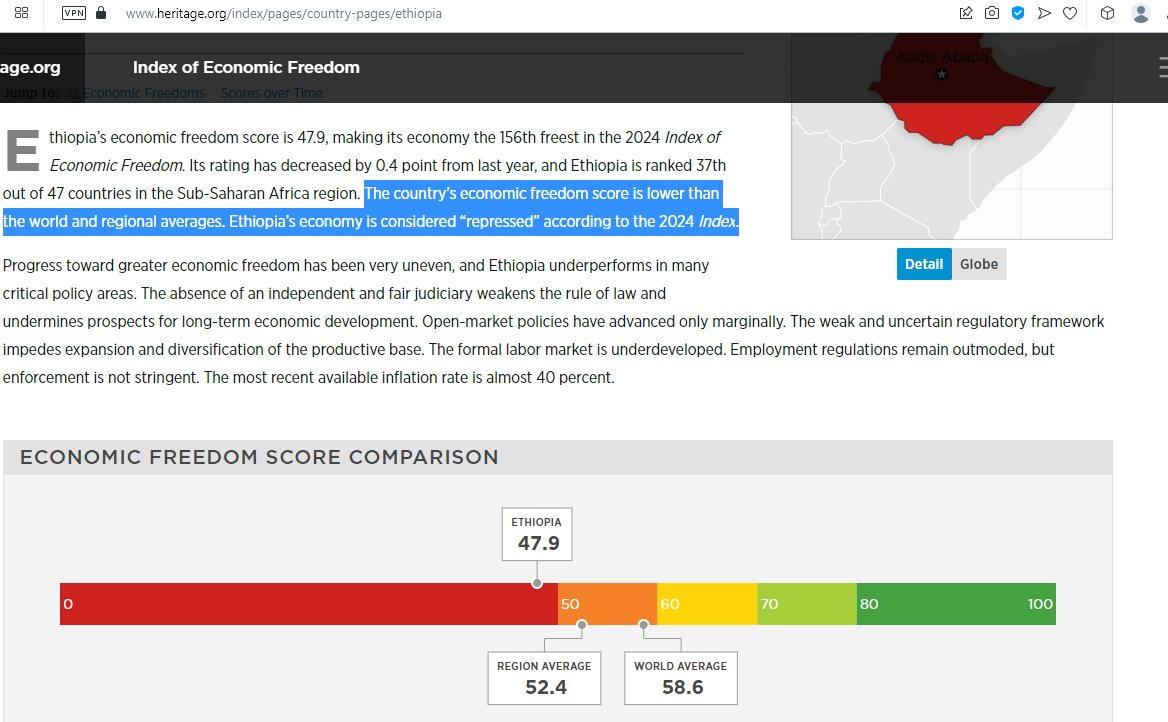Open the cube extensions icon
This screenshot has height=722, width=1168.
[1108, 13]
